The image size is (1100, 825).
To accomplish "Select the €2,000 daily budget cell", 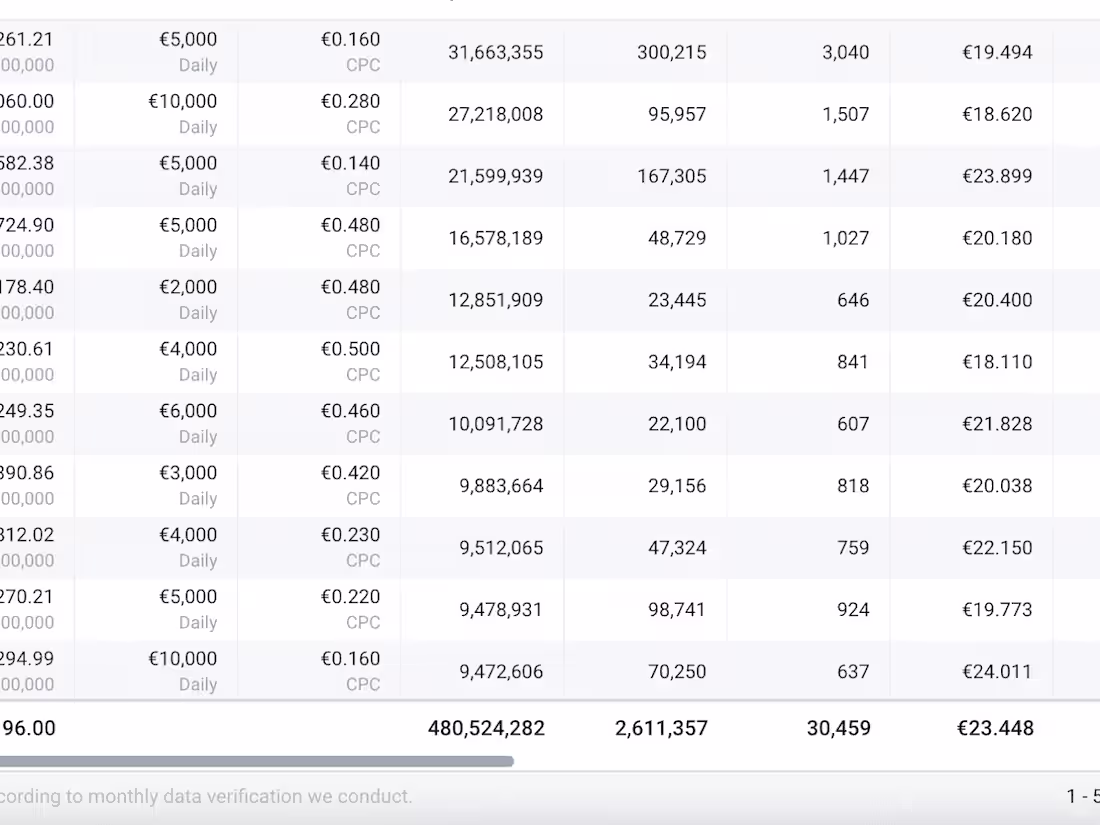I will [x=188, y=288].
